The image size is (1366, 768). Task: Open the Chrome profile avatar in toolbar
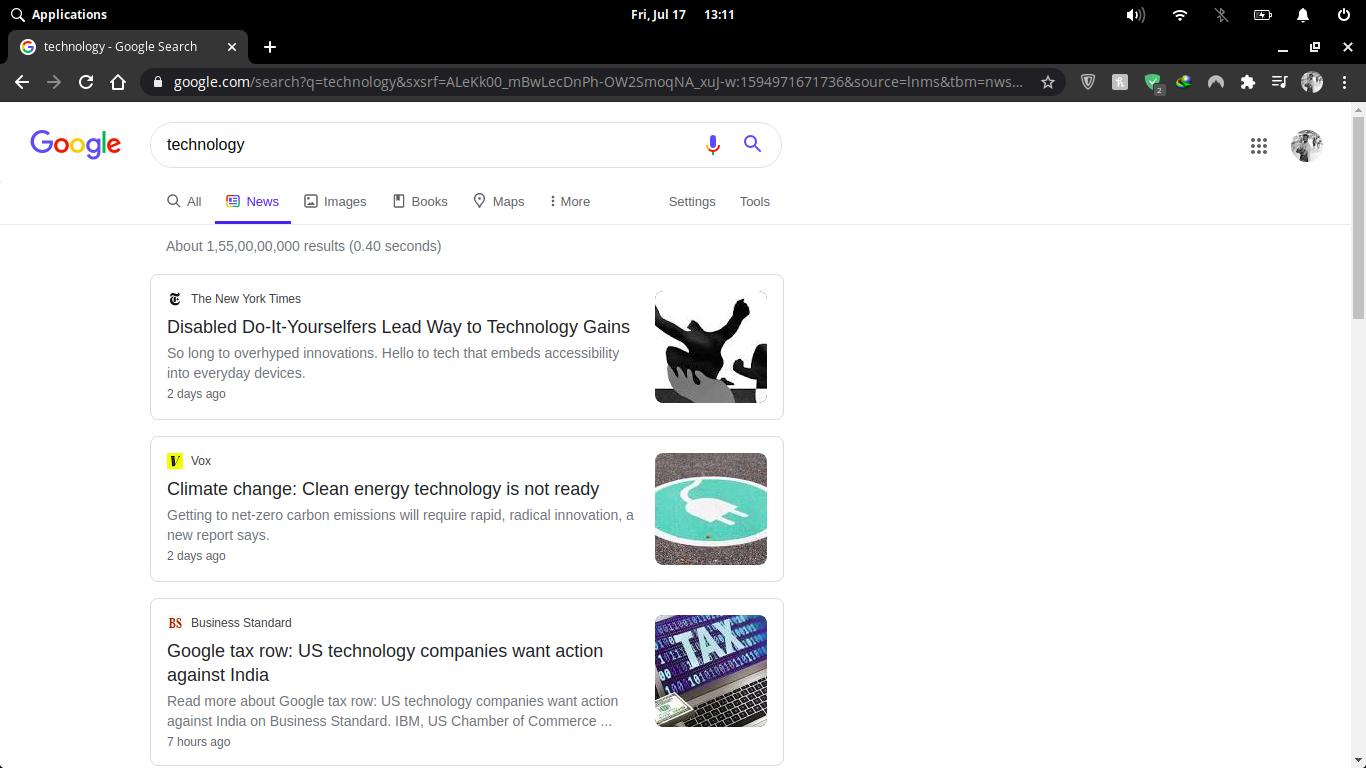click(x=1312, y=82)
